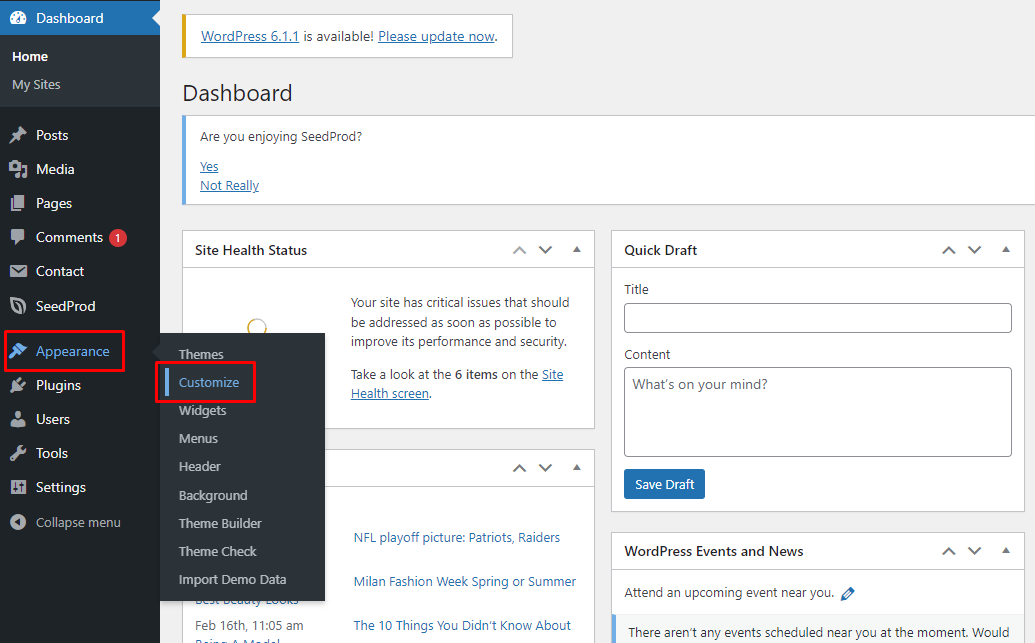The image size is (1035, 643).
Task: Open My Sites in the sidebar
Action: [36, 85]
